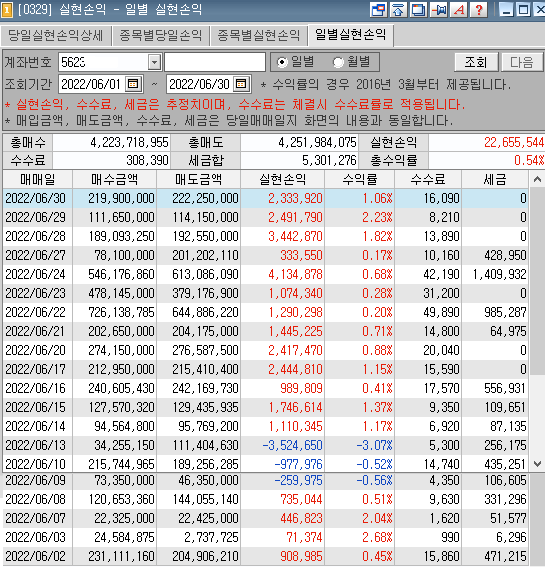Click loss rate -0.52%
This screenshot has width=545, height=567.
click(374, 464)
